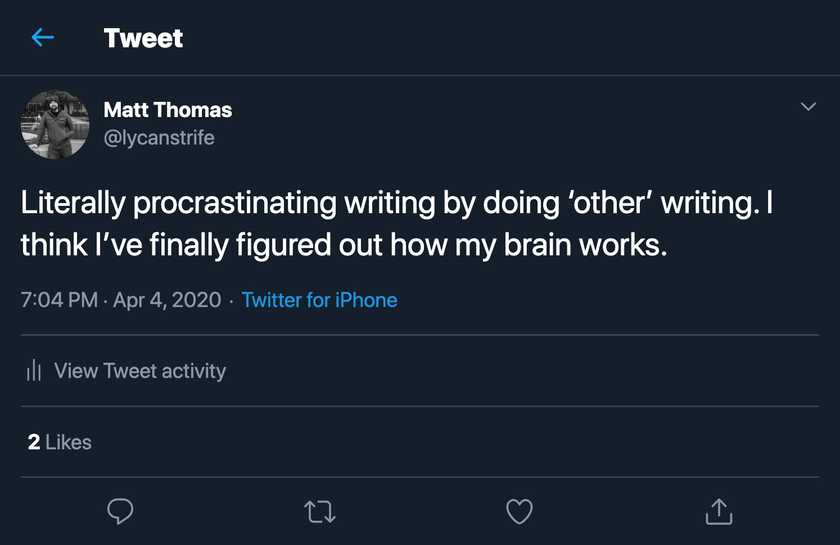Click the likes count number 2
The width and height of the screenshot is (840, 545).
tap(34, 442)
